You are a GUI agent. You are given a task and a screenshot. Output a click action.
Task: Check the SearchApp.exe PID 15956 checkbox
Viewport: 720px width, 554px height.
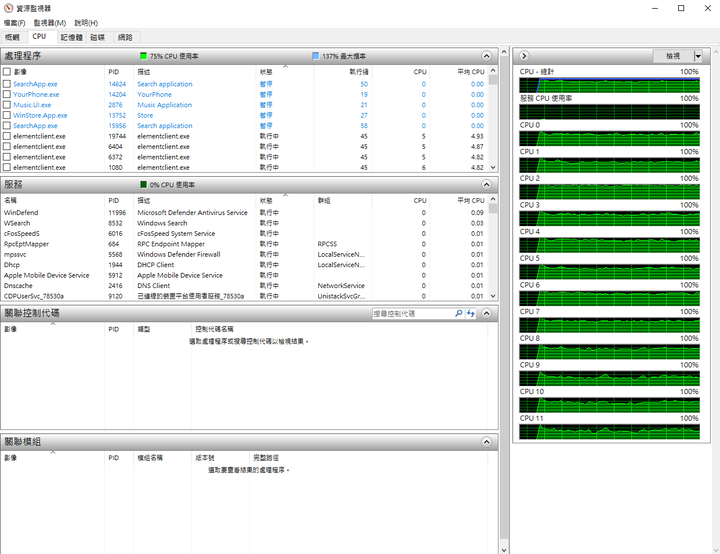(x=7, y=125)
